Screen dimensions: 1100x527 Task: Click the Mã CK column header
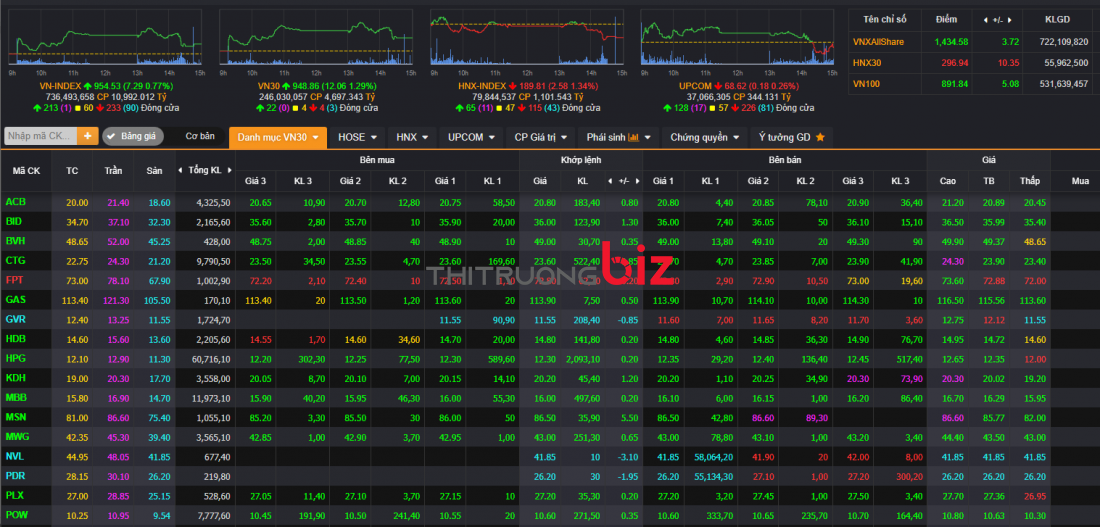pyautogui.click(x=26, y=171)
